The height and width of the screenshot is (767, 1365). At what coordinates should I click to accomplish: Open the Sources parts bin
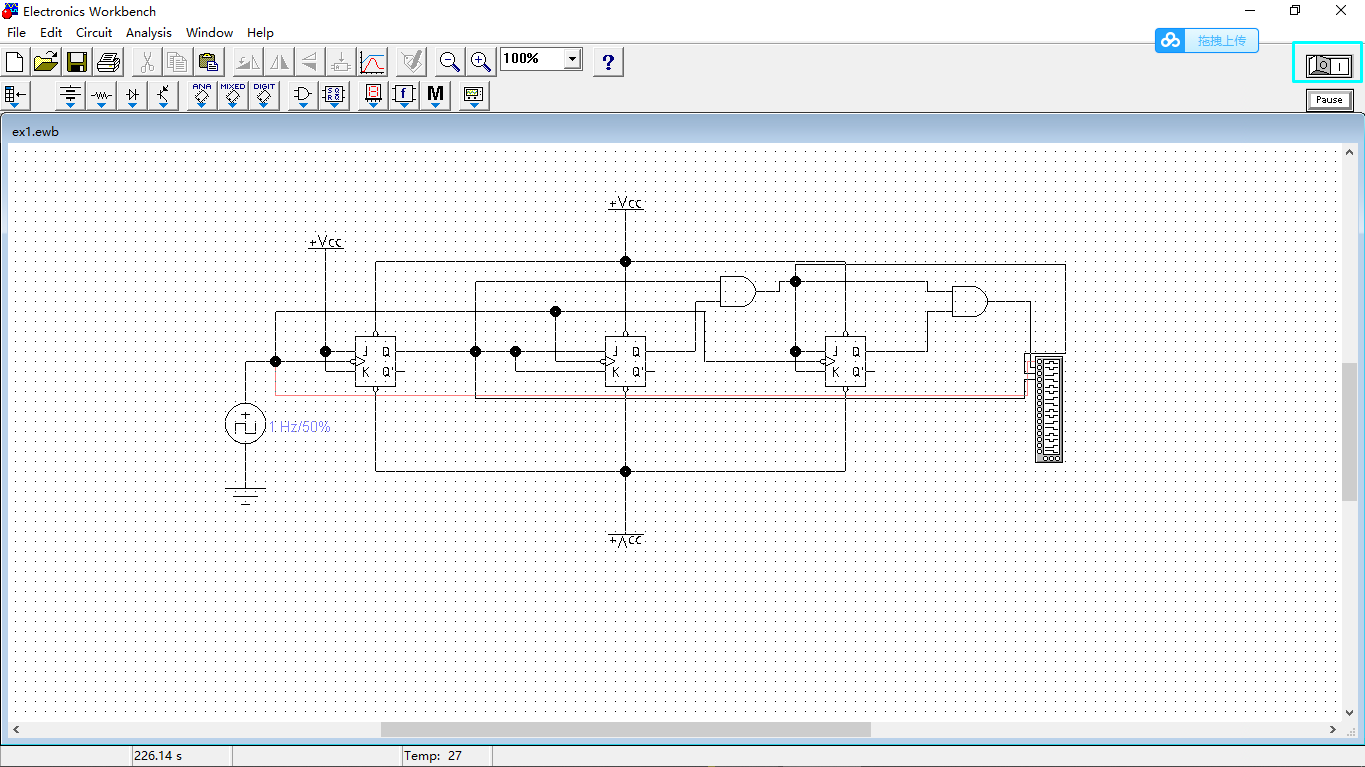[69, 95]
